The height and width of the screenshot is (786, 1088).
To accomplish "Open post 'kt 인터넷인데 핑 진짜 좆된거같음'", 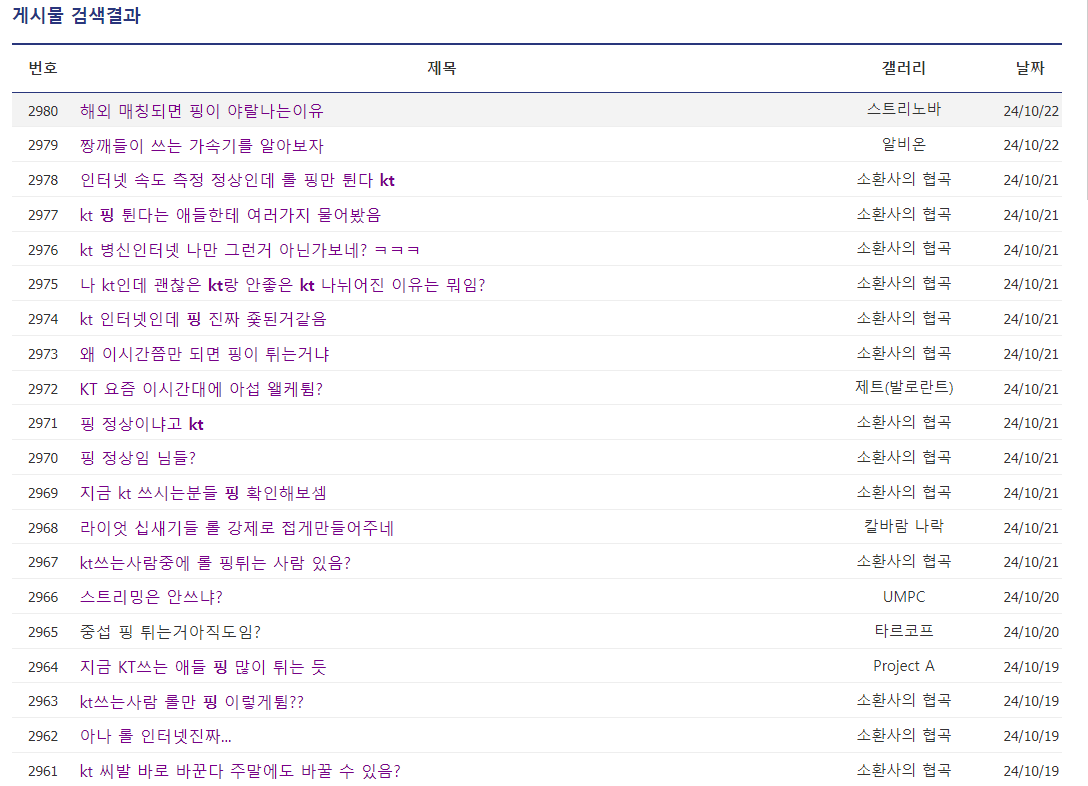I will [x=203, y=319].
